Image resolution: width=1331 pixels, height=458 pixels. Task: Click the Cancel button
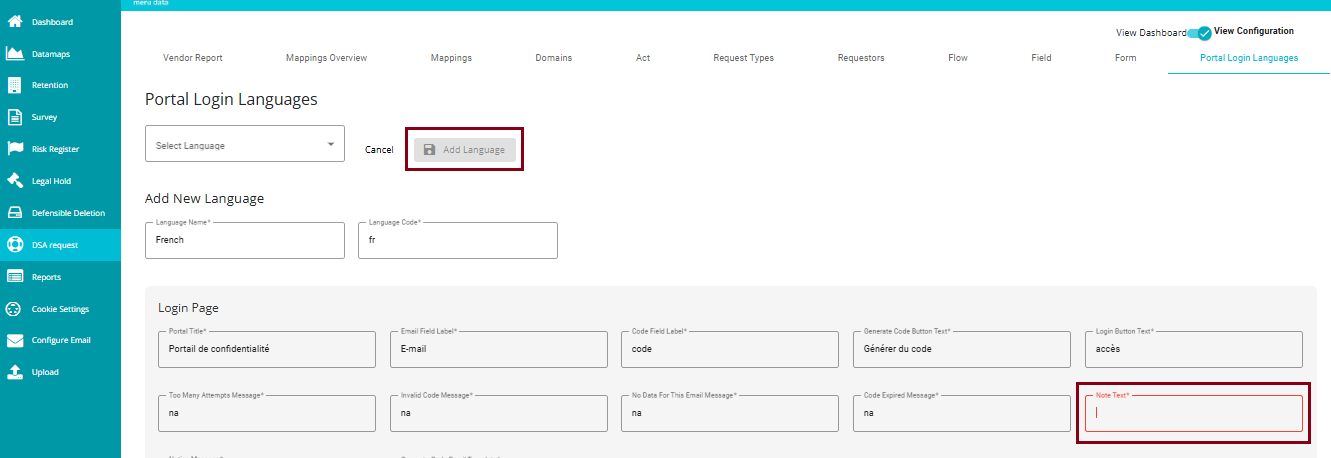pyautogui.click(x=379, y=150)
